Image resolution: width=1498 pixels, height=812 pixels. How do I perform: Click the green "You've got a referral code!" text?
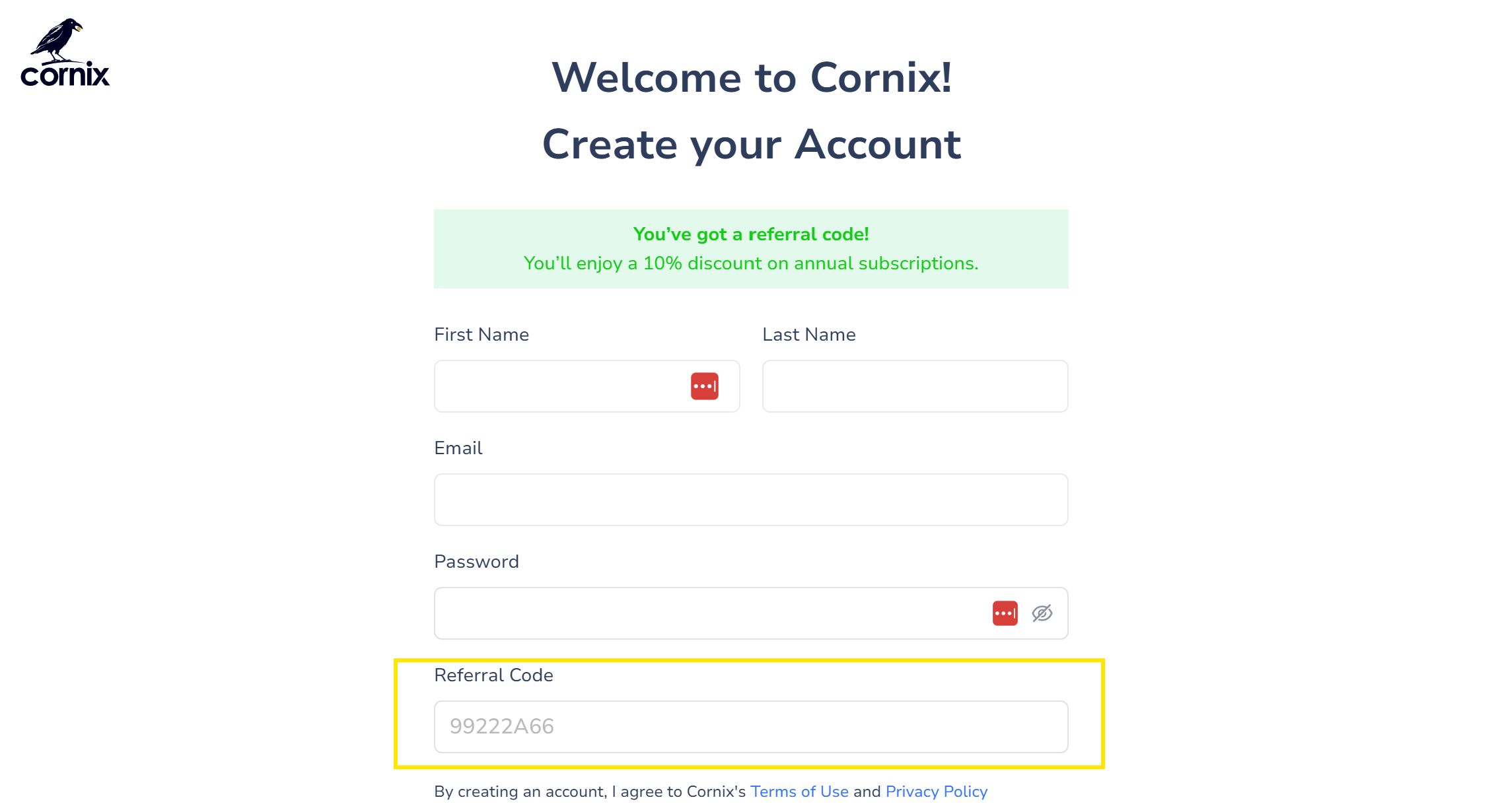751,234
